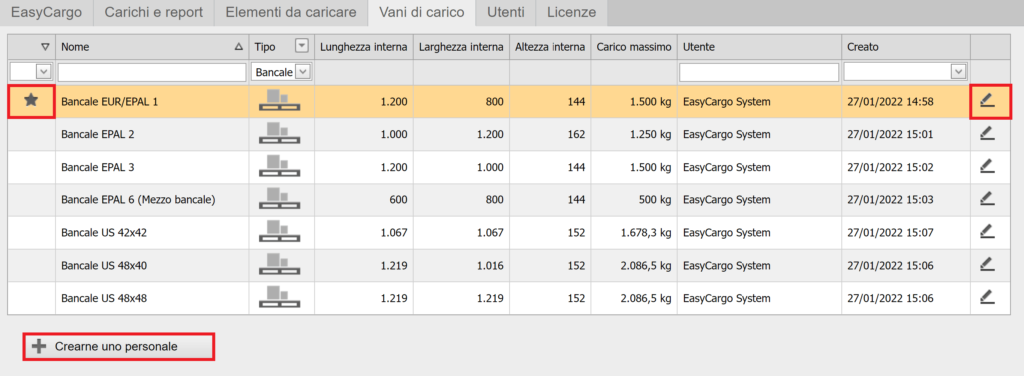Screen dimensions: 1024x376
Task: Edit Bancale EPAL 2 with pencil icon
Action: (987, 133)
